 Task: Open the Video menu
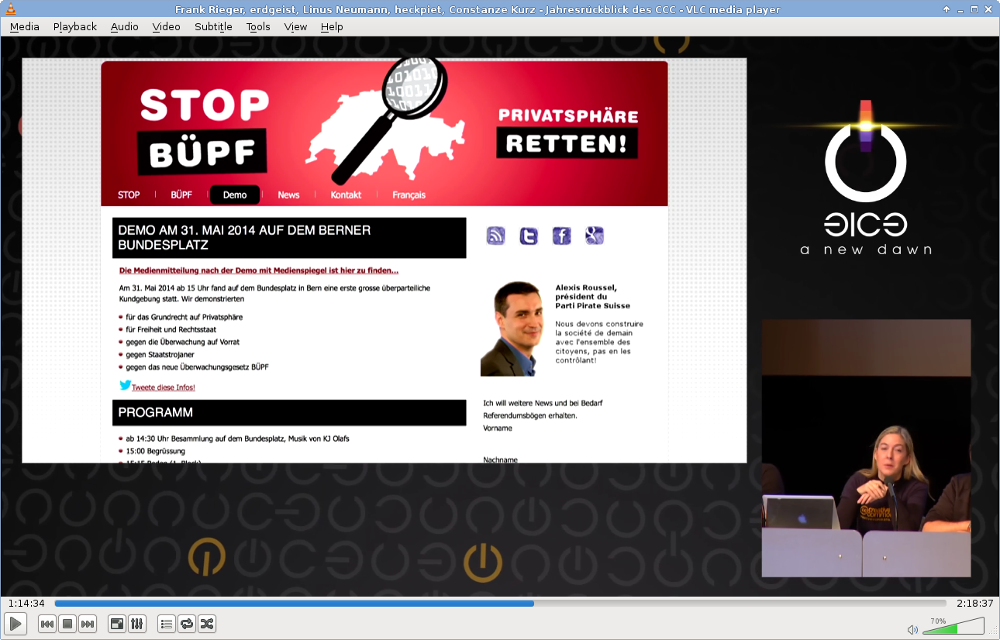coord(166,27)
